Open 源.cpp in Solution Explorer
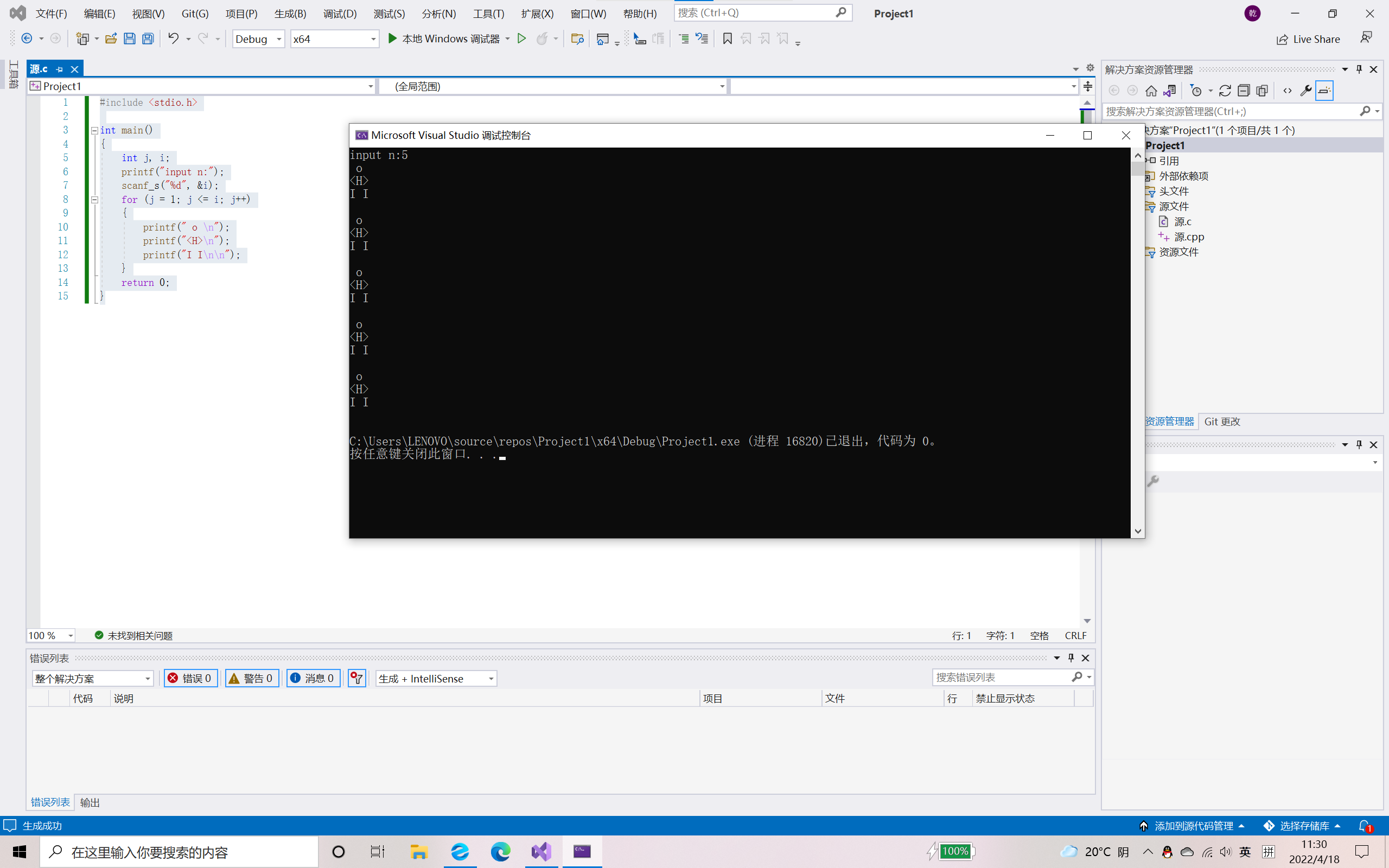The width and height of the screenshot is (1389, 868). pyautogui.click(x=1189, y=237)
